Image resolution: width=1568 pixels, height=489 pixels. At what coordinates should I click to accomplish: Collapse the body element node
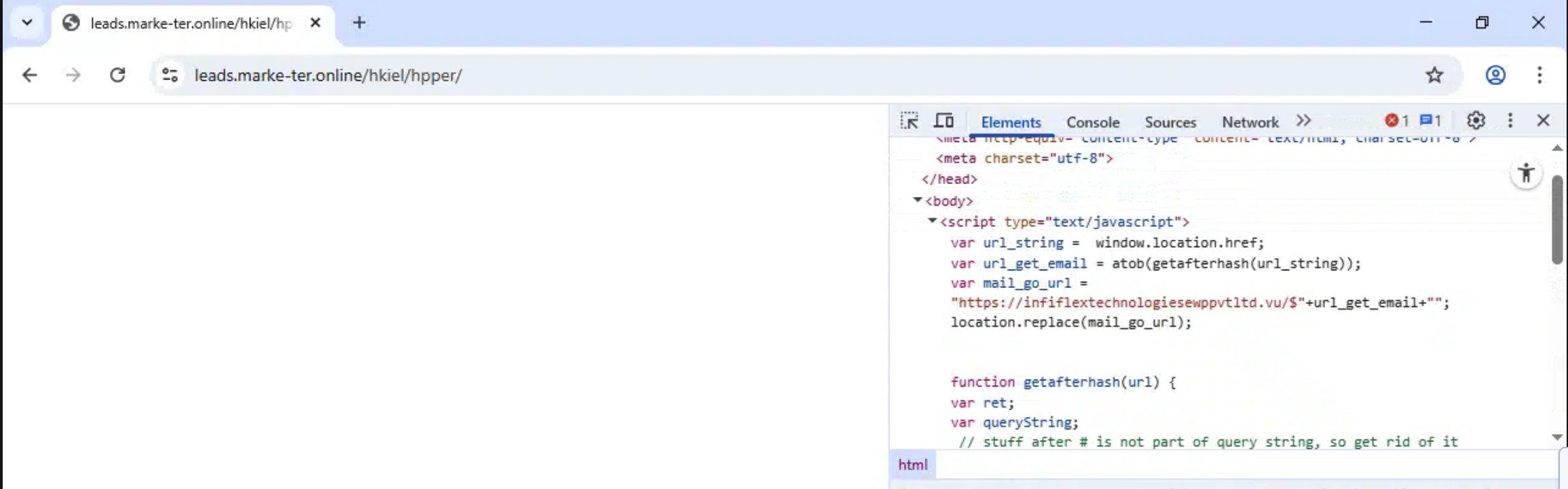coord(917,200)
